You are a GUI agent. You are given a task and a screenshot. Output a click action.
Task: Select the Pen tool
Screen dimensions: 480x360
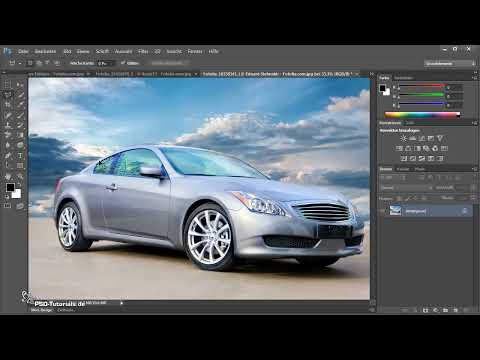coord(8,155)
